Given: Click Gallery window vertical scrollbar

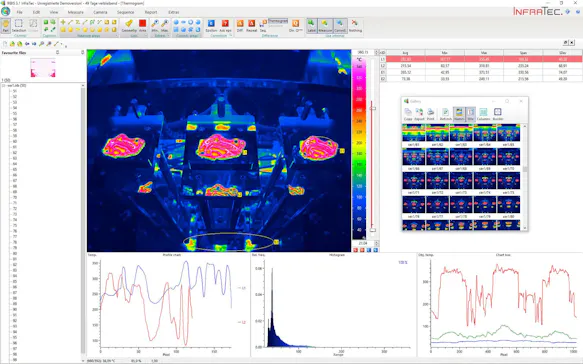Looking at the screenshot, I should pos(525,177).
